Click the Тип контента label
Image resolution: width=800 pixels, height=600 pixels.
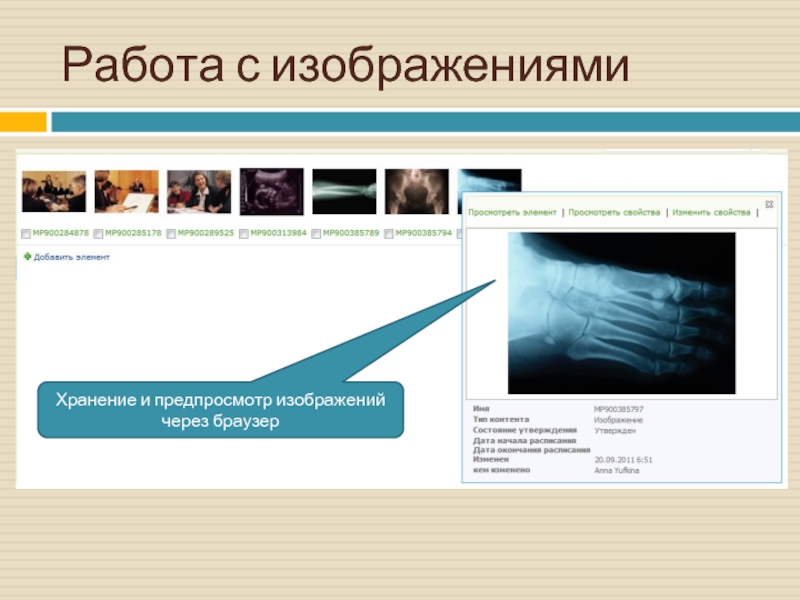coord(501,419)
